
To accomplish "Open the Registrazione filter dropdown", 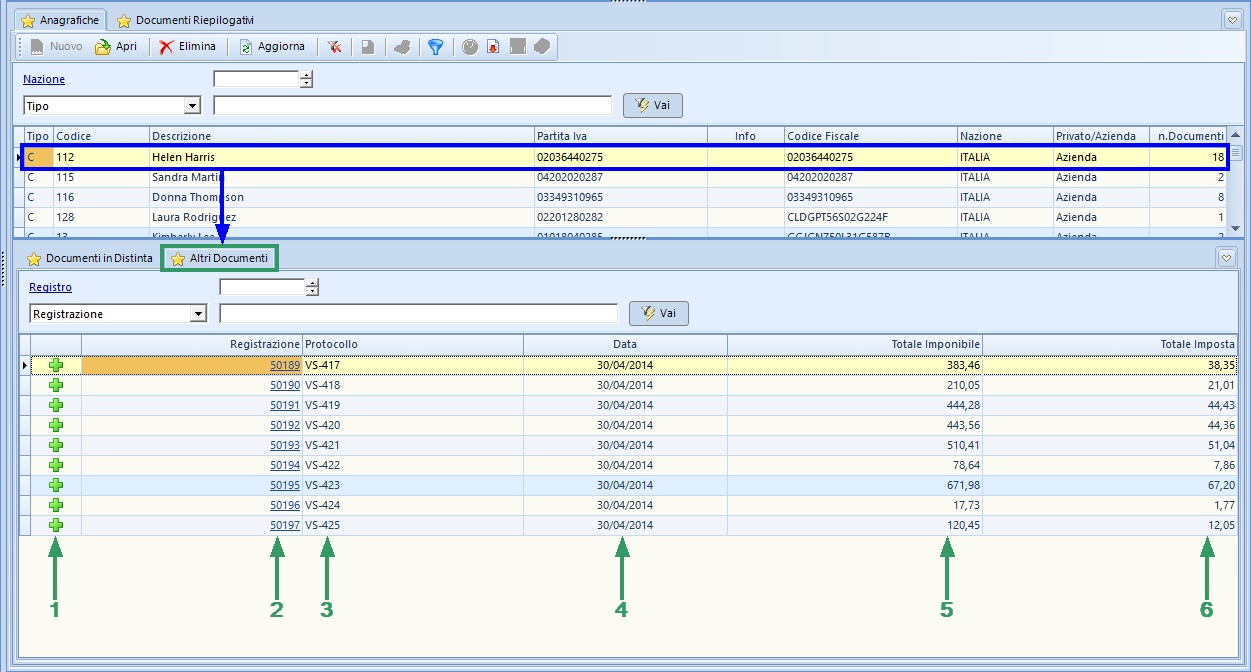I will [197, 314].
